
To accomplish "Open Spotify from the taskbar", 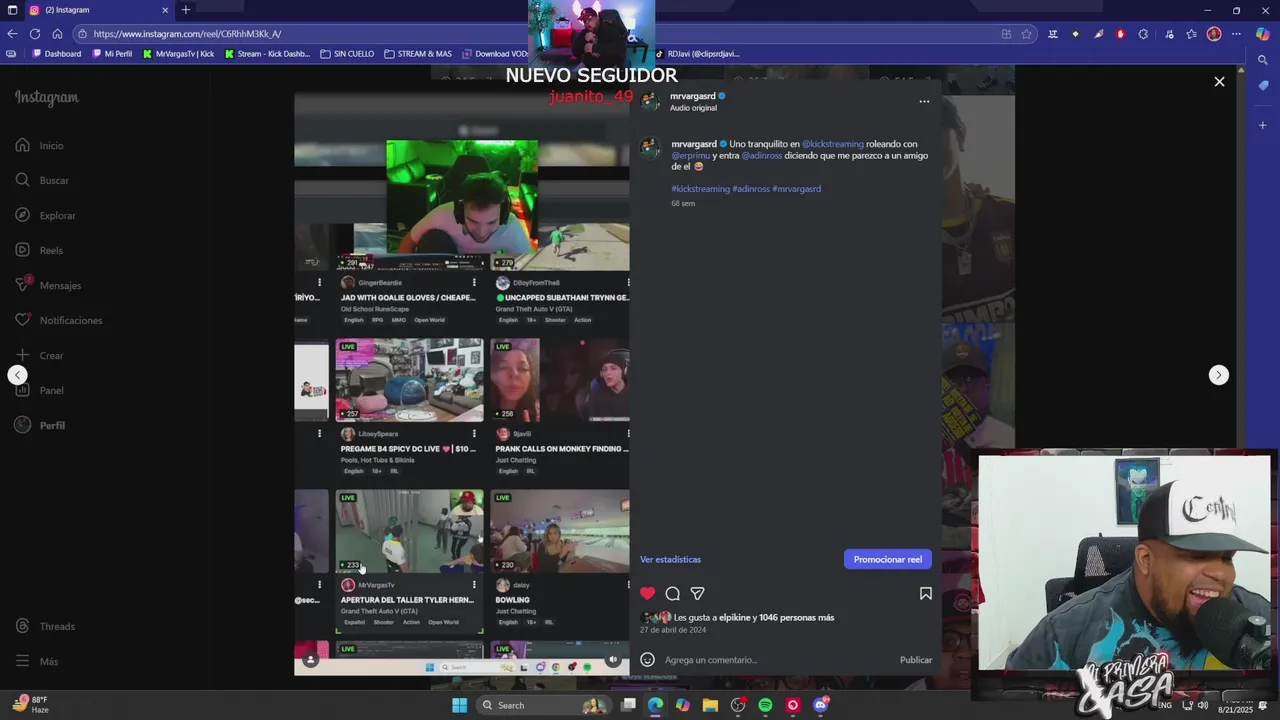I will point(765,705).
